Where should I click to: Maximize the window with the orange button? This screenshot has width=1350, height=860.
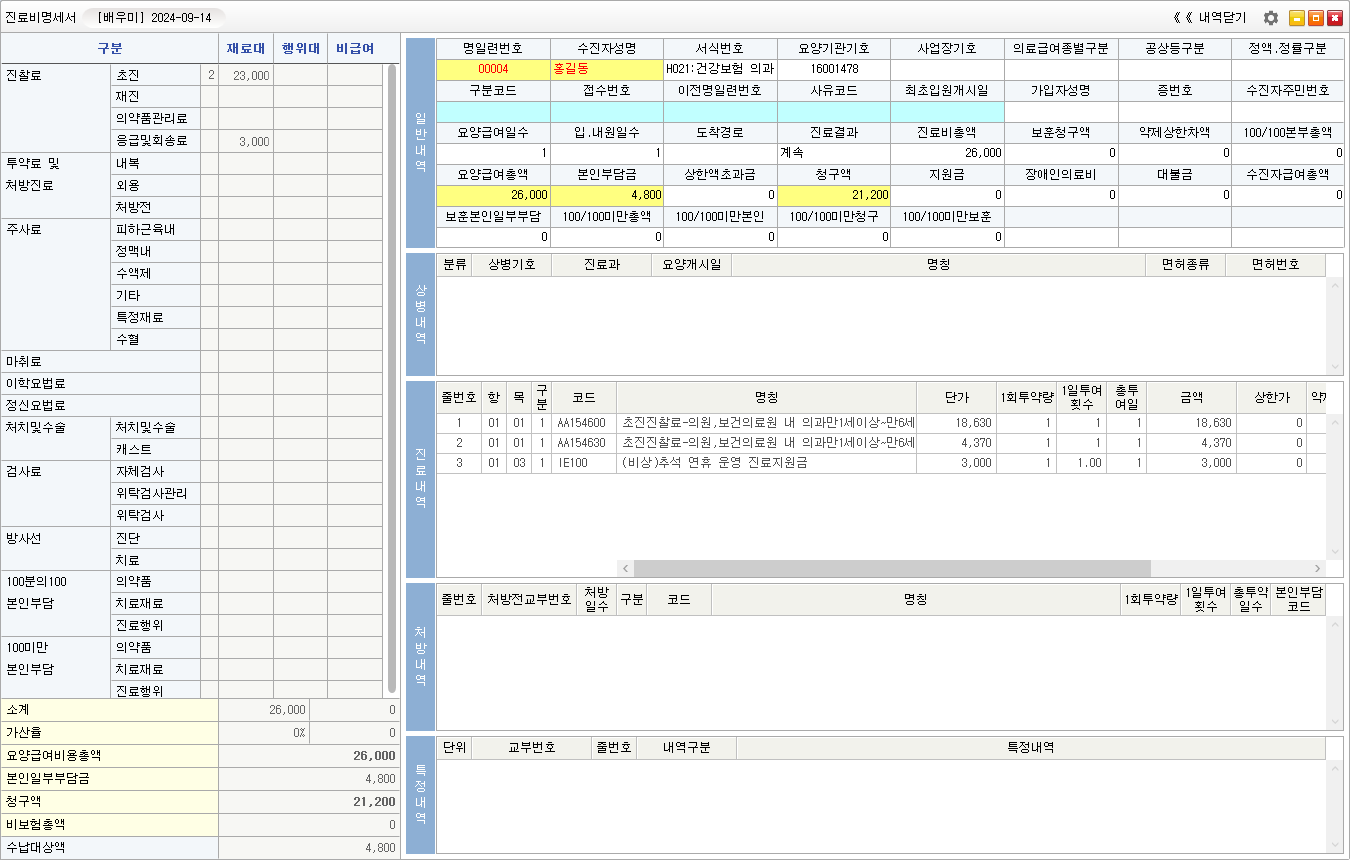pyautogui.click(x=1316, y=18)
